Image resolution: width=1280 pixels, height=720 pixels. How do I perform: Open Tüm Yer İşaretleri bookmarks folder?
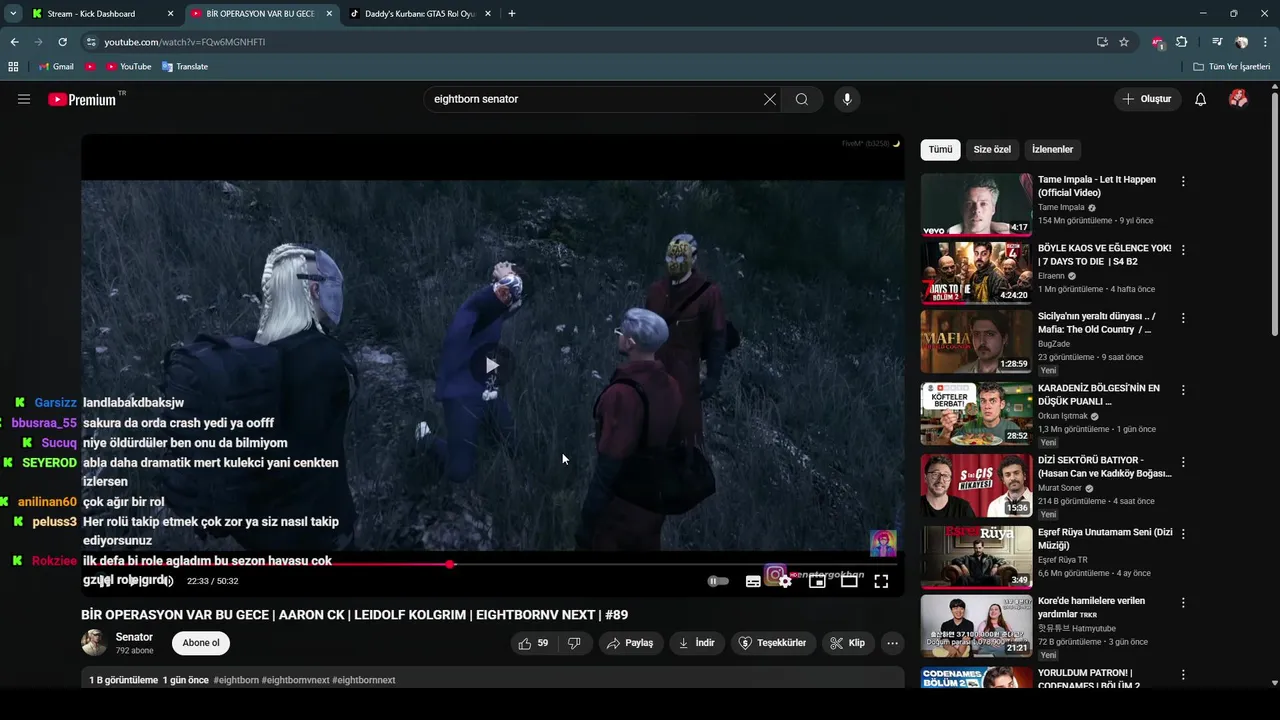pos(1232,67)
